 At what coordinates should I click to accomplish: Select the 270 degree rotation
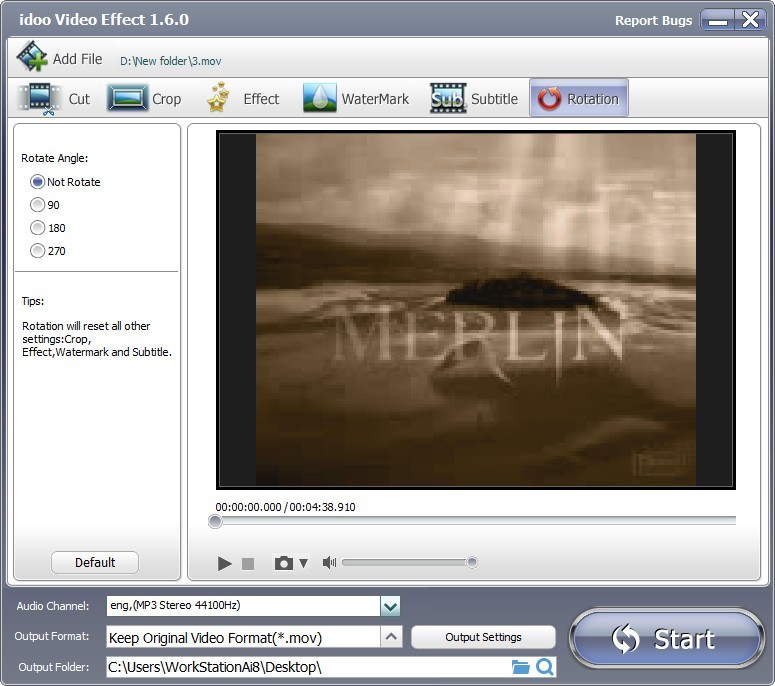pyautogui.click(x=38, y=251)
